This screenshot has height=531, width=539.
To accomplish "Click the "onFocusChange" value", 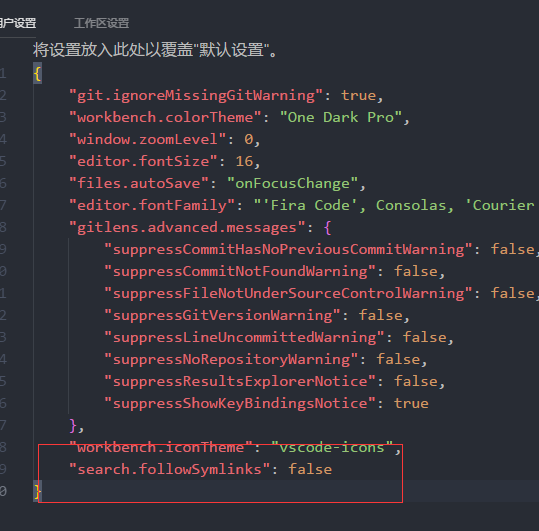I will pyautogui.click(x=293, y=184).
